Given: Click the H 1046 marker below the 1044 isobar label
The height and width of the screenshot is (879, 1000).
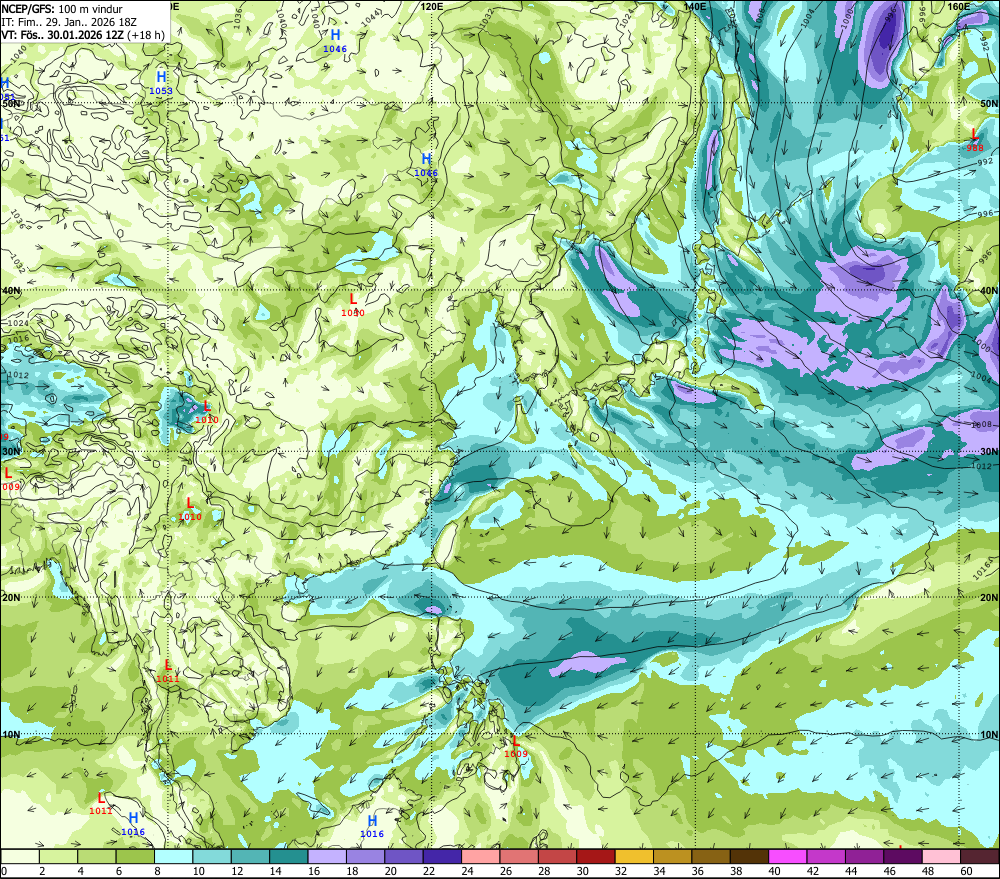Looking at the screenshot, I should click(335, 41).
